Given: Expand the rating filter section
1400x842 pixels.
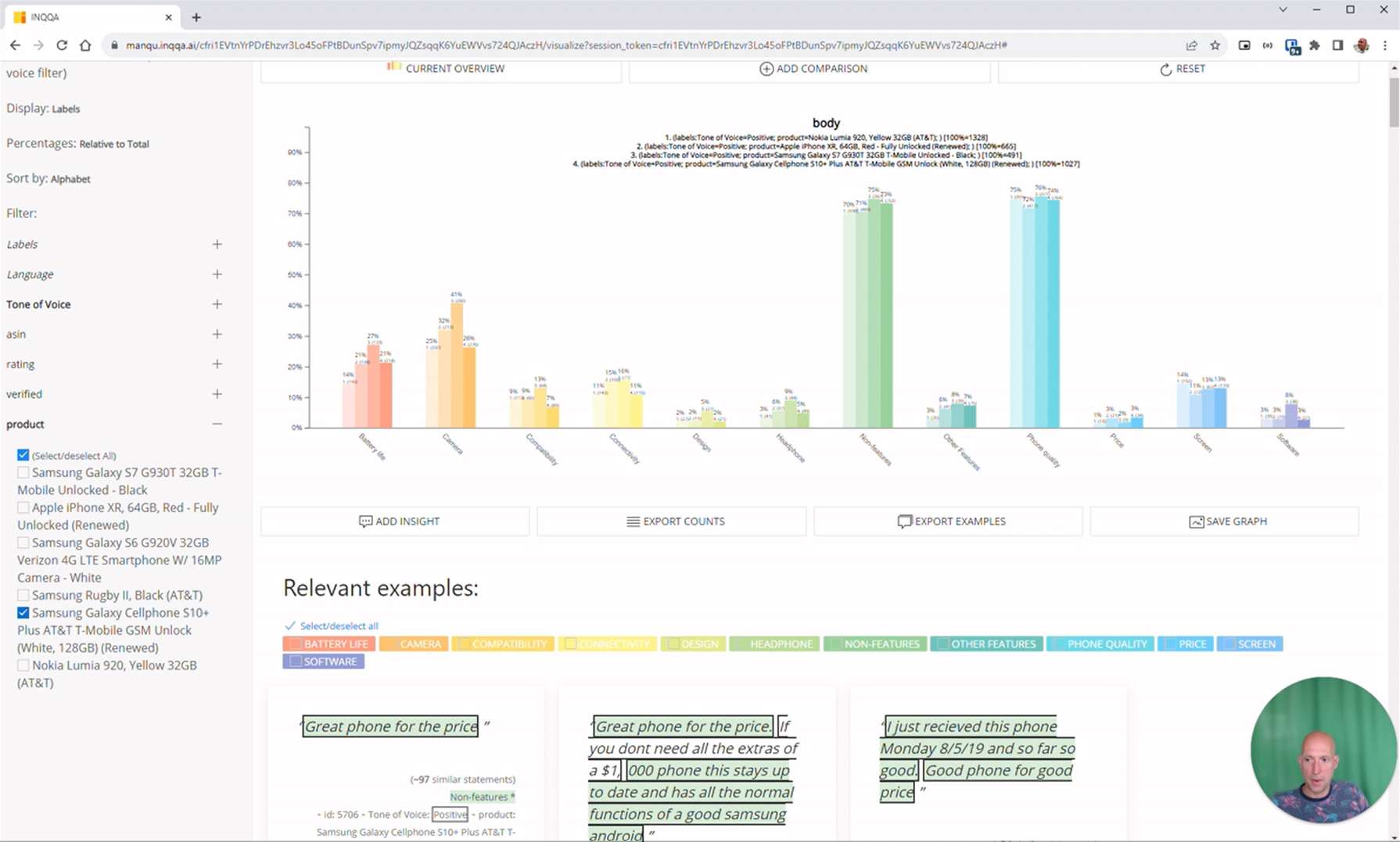Looking at the screenshot, I should (x=217, y=364).
